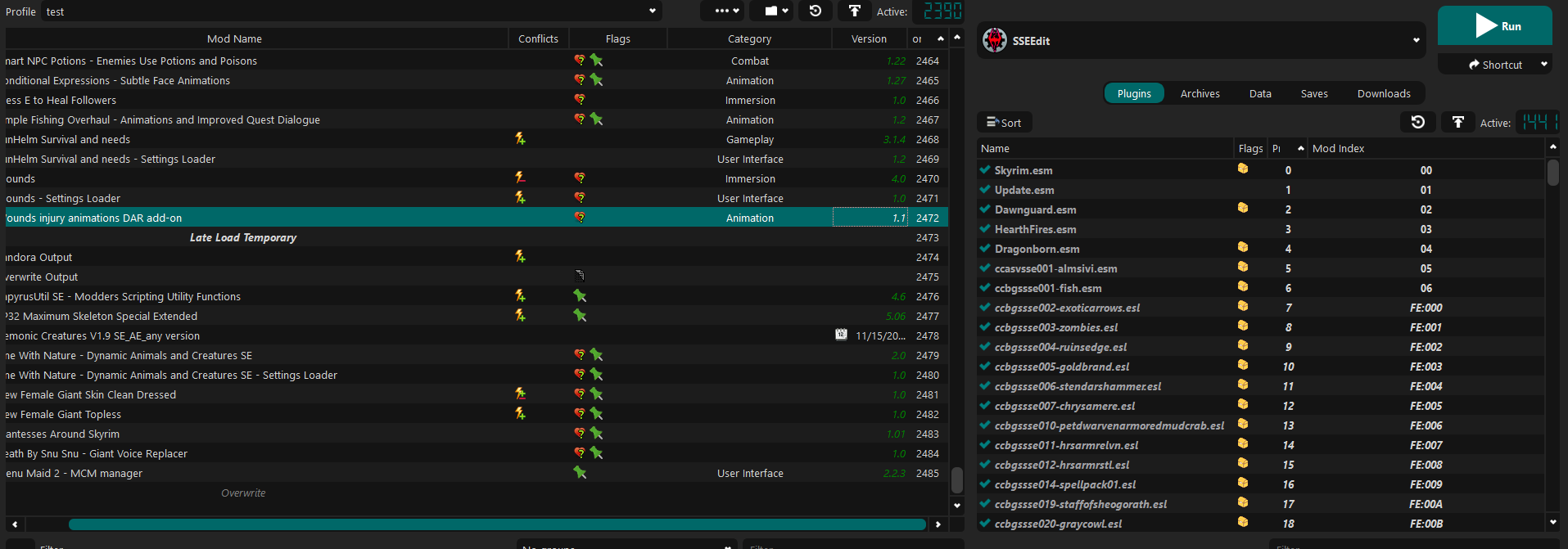Viewport: 1568px width, 549px height.
Task: Create plugin list backup icon beside Active 1441
Action: pos(1457,122)
